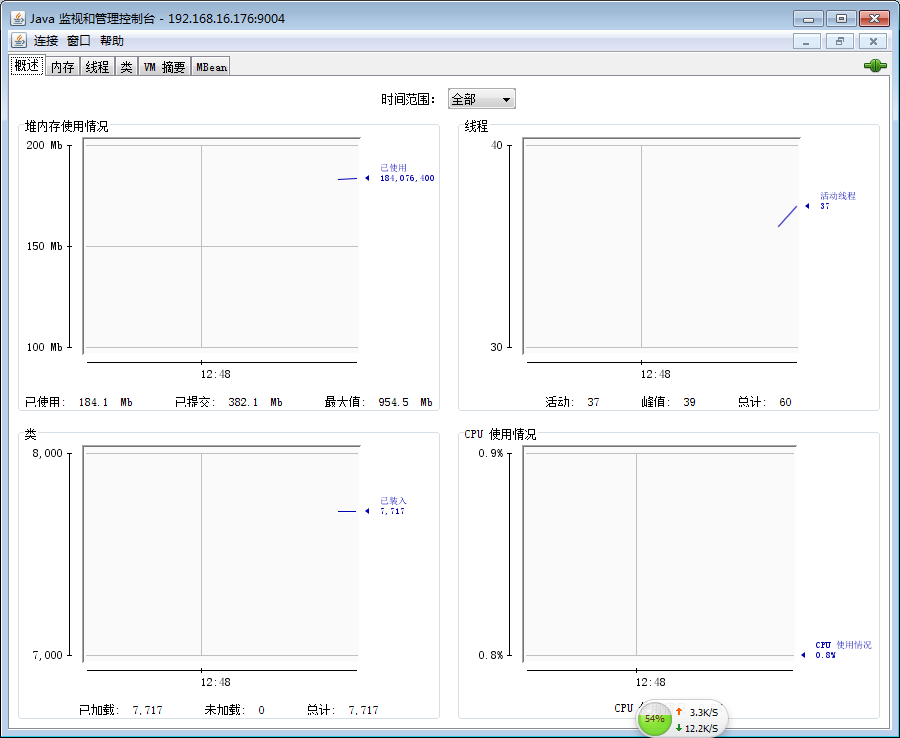Viewport: 900px width, 738px height.
Task: Open the 时间范围 dropdown showing 全部
Action: pos(481,99)
